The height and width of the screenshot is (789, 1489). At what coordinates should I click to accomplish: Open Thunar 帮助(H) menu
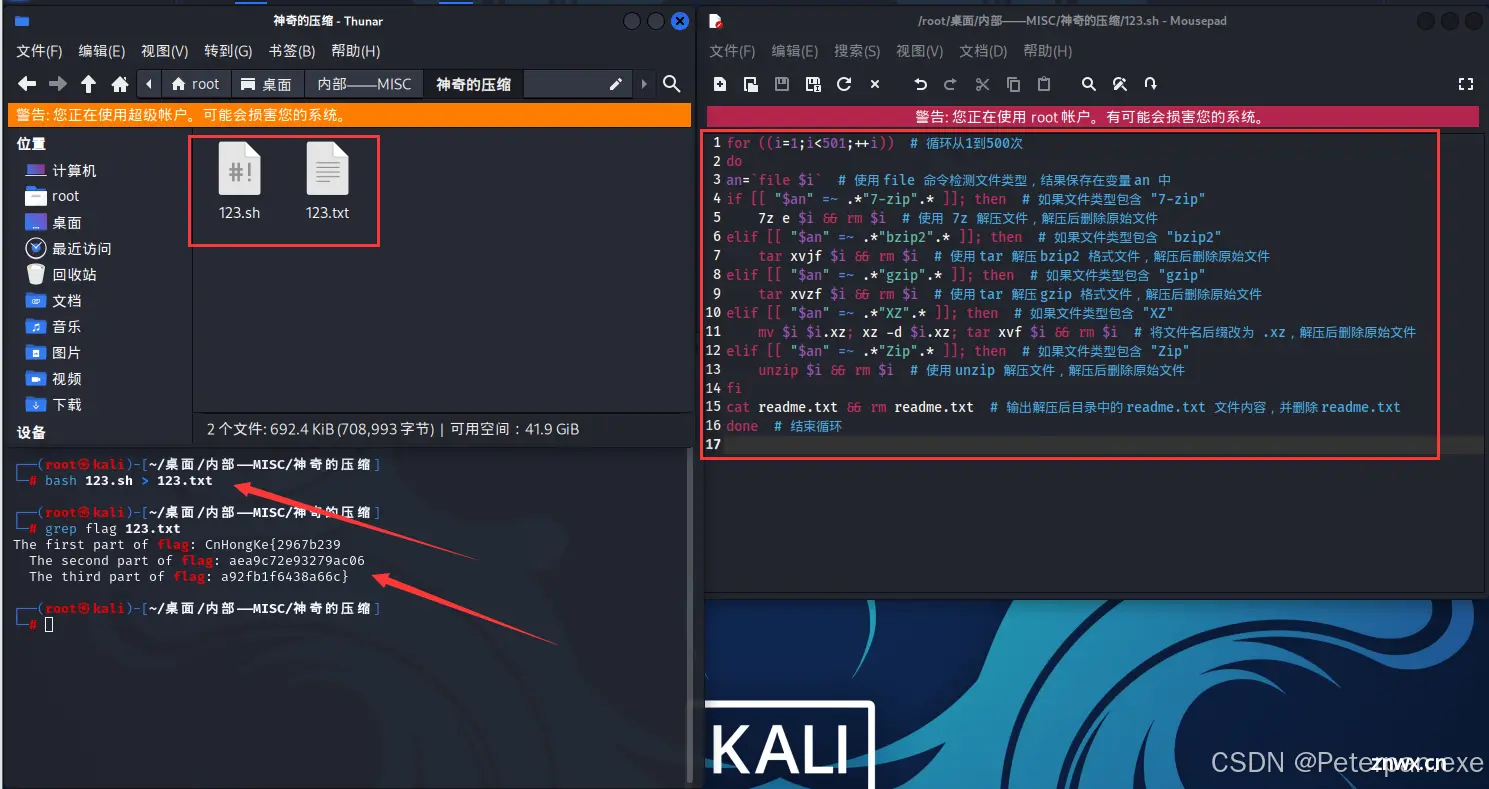click(355, 51)
